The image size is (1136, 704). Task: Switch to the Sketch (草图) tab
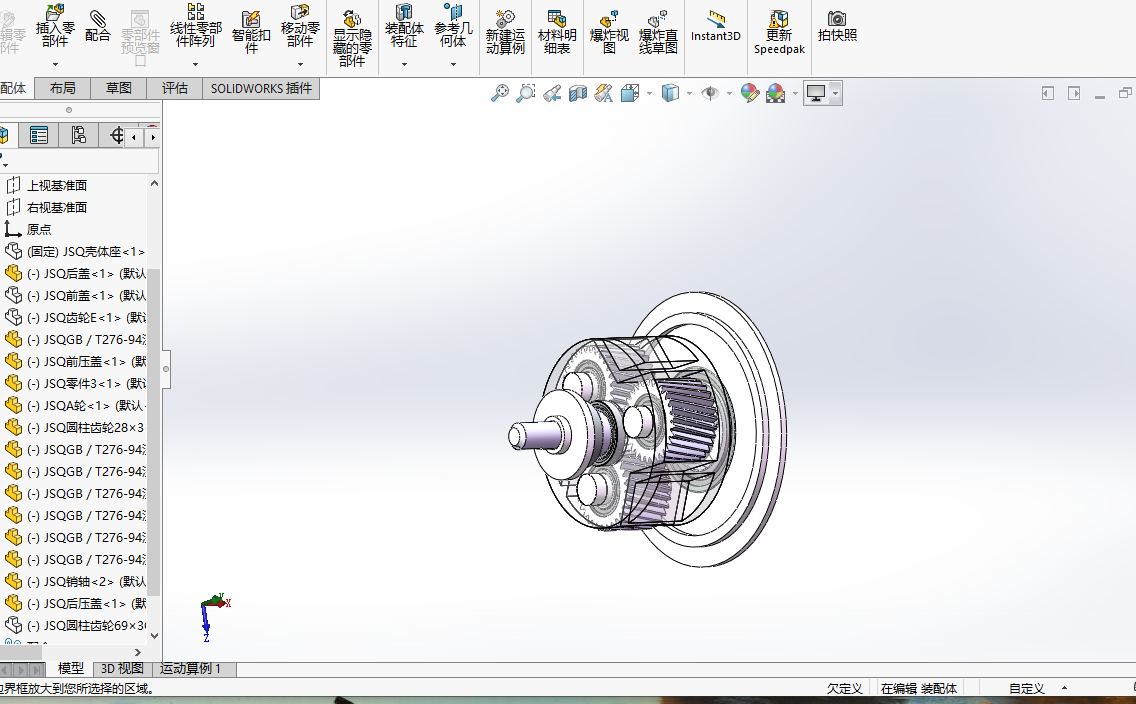coord(119,88)
